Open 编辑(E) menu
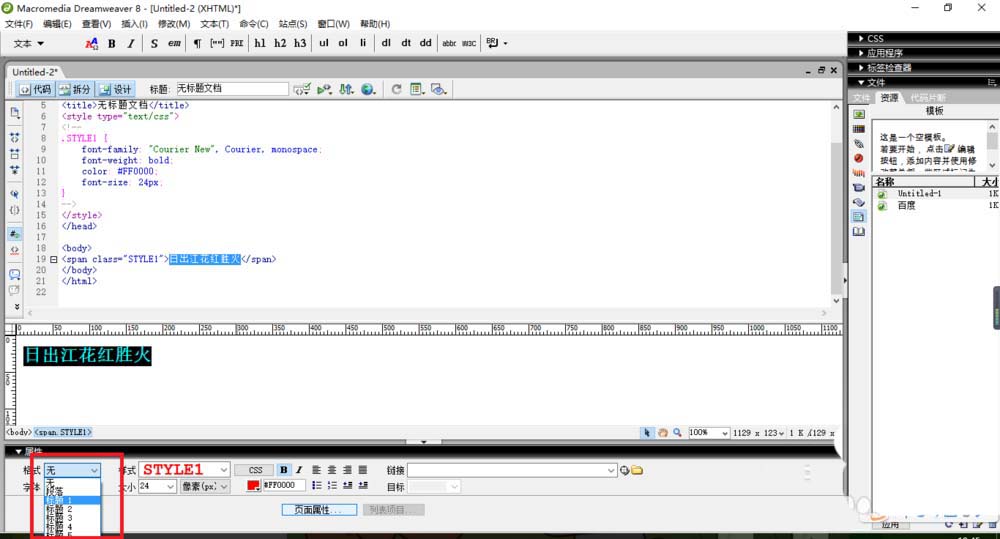The width and height of the screenshot is (1000, 539). (57, 24)
